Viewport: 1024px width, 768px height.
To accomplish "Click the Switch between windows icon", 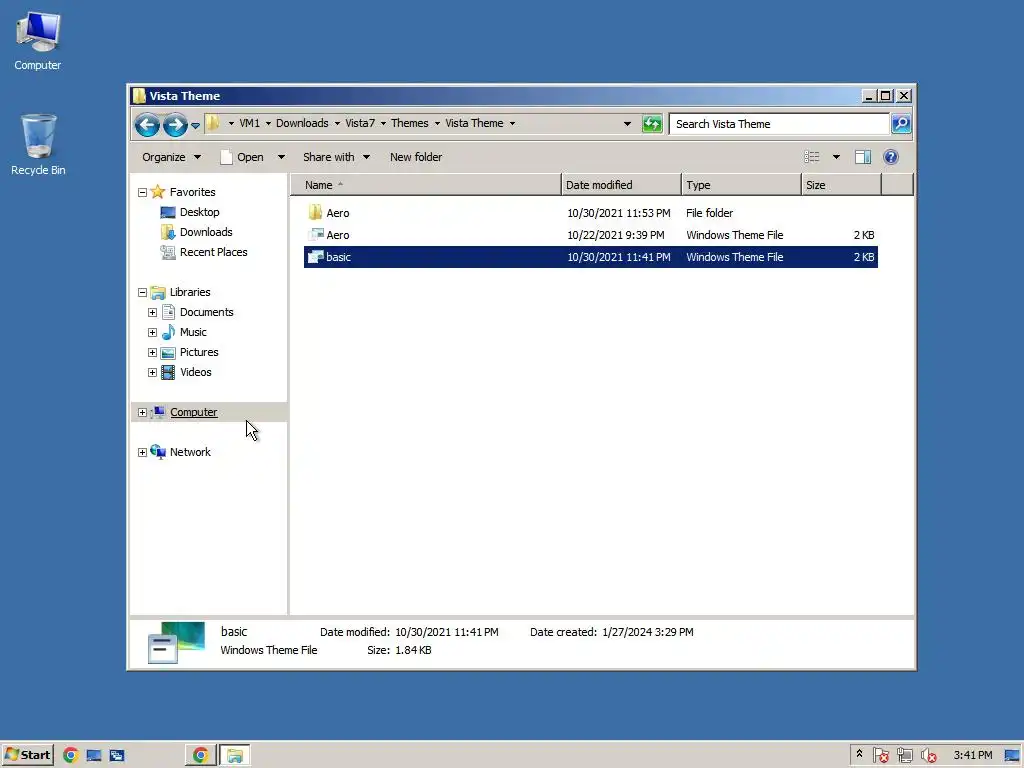I will [117, 756].
